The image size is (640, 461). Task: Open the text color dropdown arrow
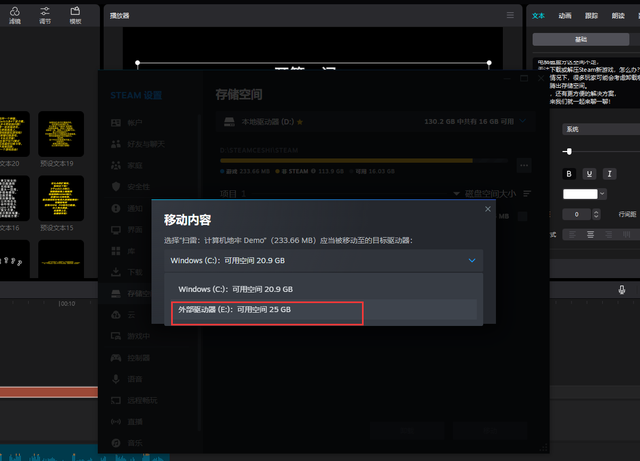click(x=602, y=194)
